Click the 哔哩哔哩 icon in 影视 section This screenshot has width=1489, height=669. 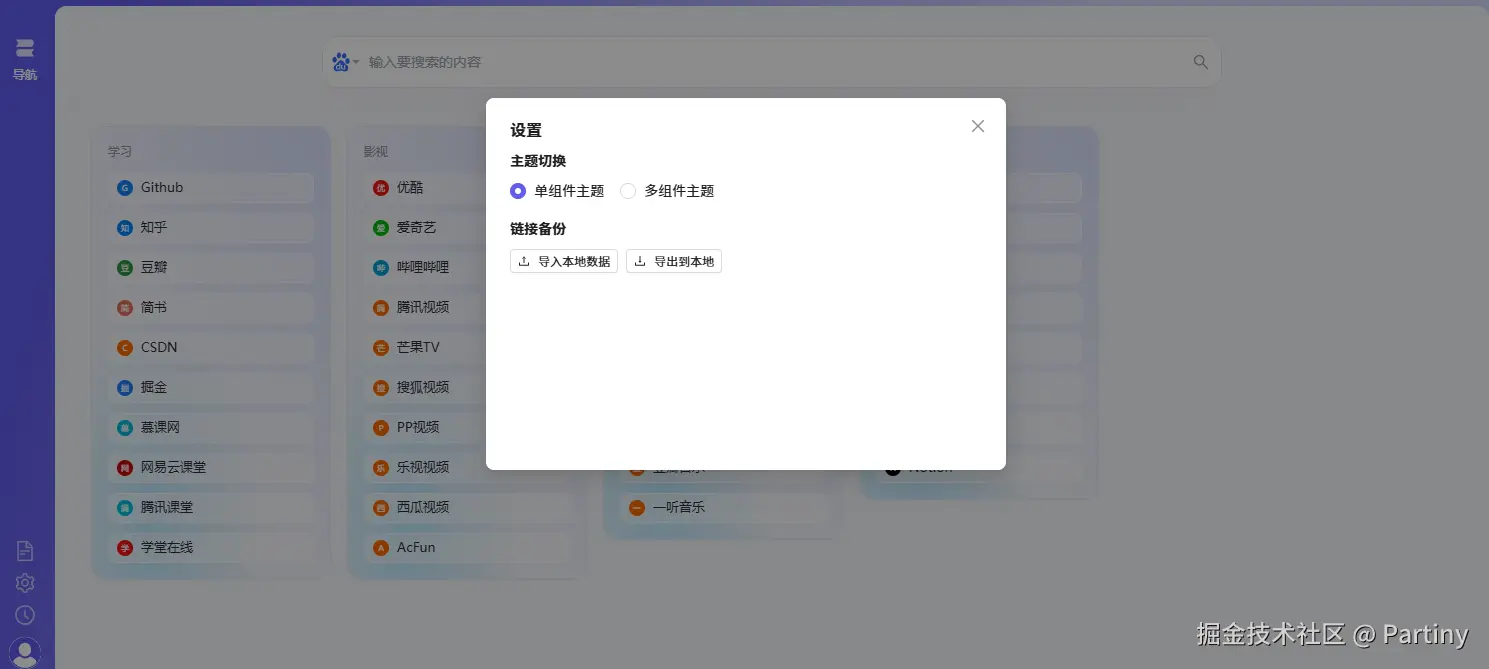point(381,267)
